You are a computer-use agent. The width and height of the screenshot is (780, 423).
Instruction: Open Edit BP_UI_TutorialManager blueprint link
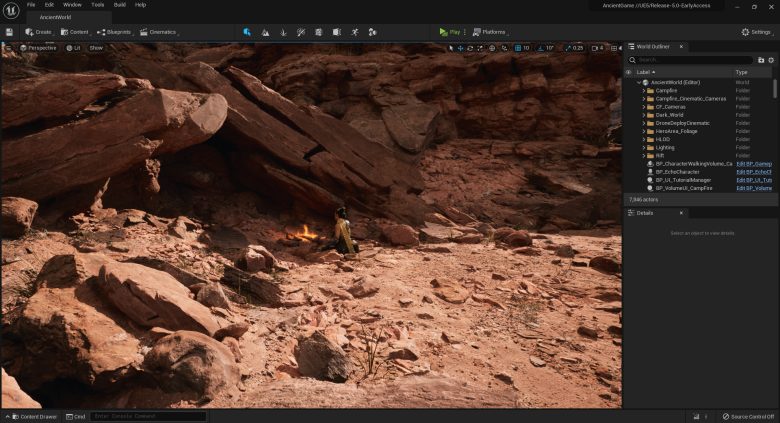click(x=754, y=180)
